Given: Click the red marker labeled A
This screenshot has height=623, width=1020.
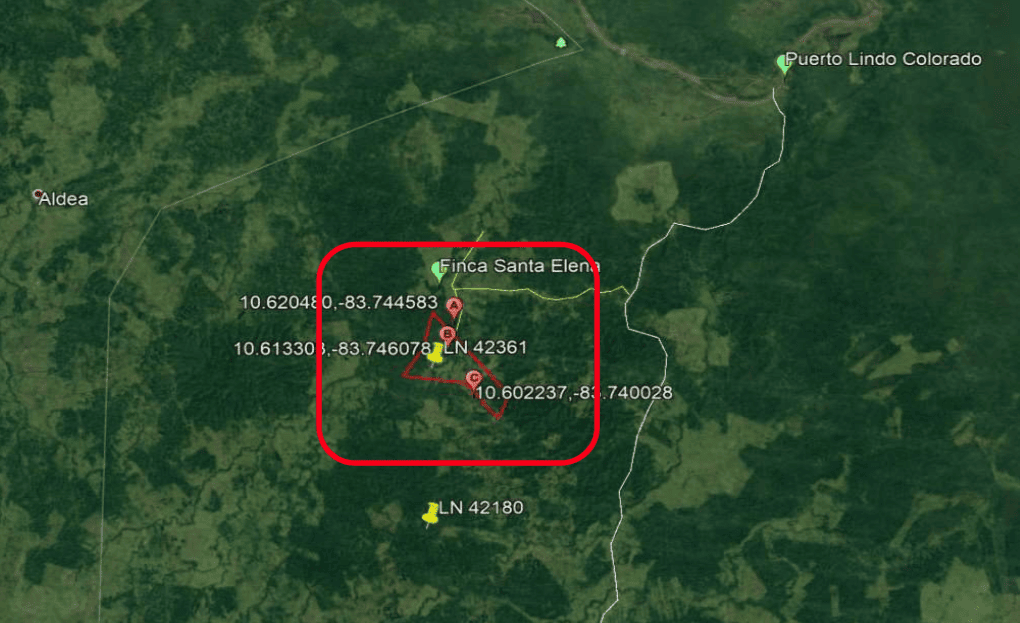Looking at the screenshot, I should pos(454,307).
